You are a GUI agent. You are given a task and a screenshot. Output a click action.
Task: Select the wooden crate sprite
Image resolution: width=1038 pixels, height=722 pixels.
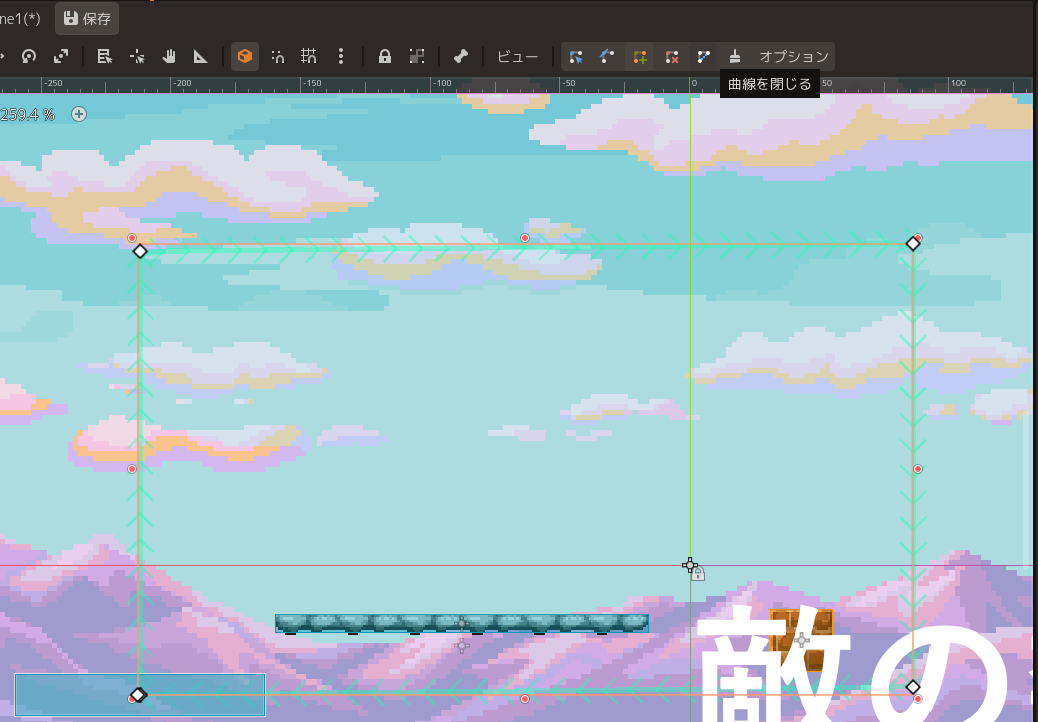coord(802,640)
